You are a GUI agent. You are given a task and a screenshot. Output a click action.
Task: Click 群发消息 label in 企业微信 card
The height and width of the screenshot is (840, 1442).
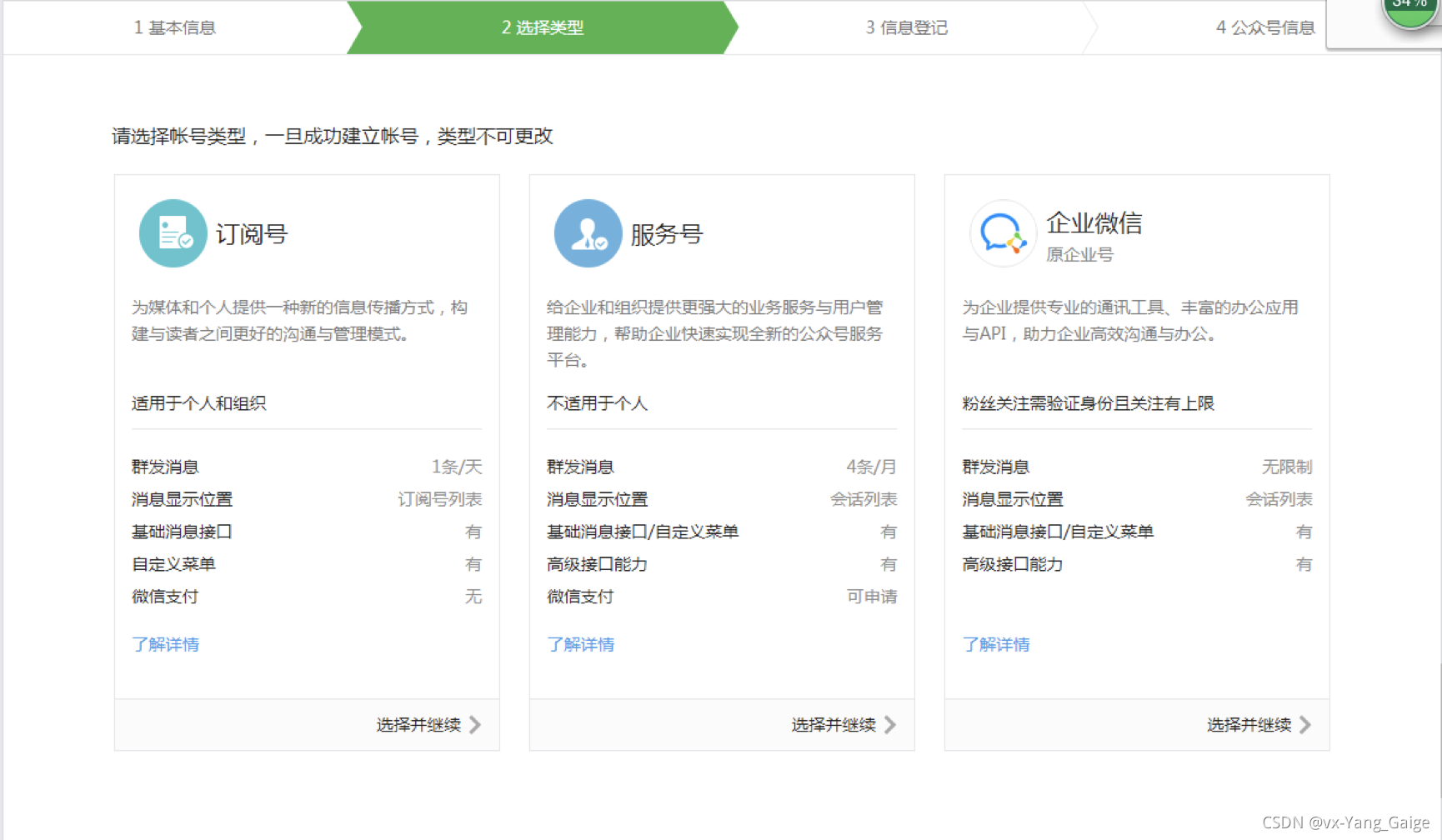[996, 467]
